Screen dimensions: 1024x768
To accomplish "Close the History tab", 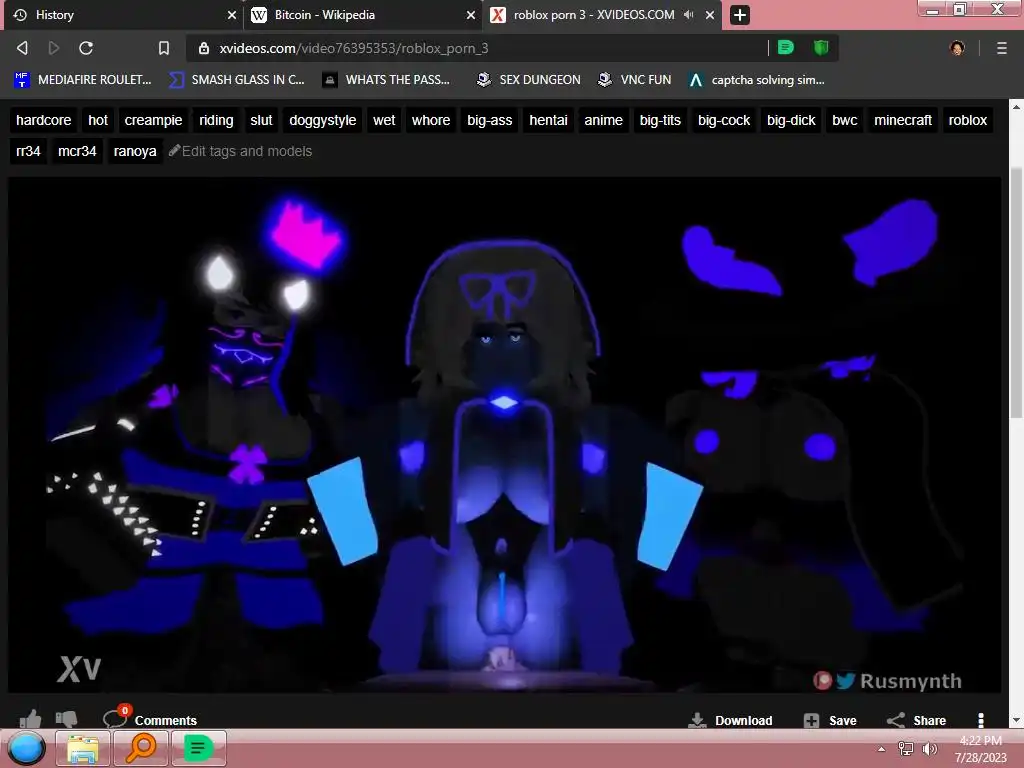I will coord(232,15).
